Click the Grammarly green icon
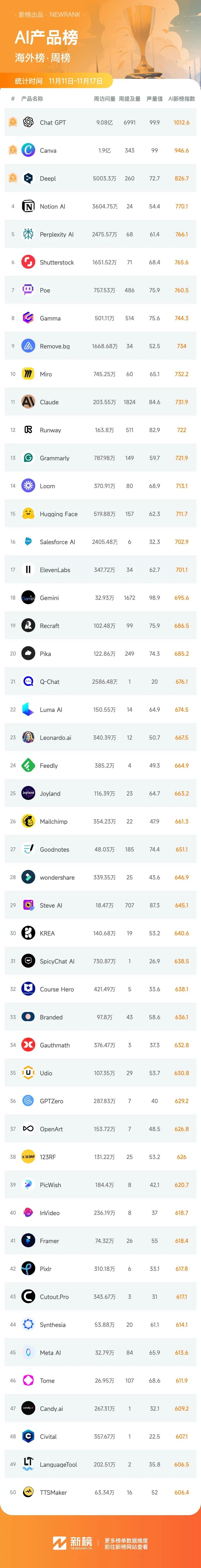 tap(28, 458)
